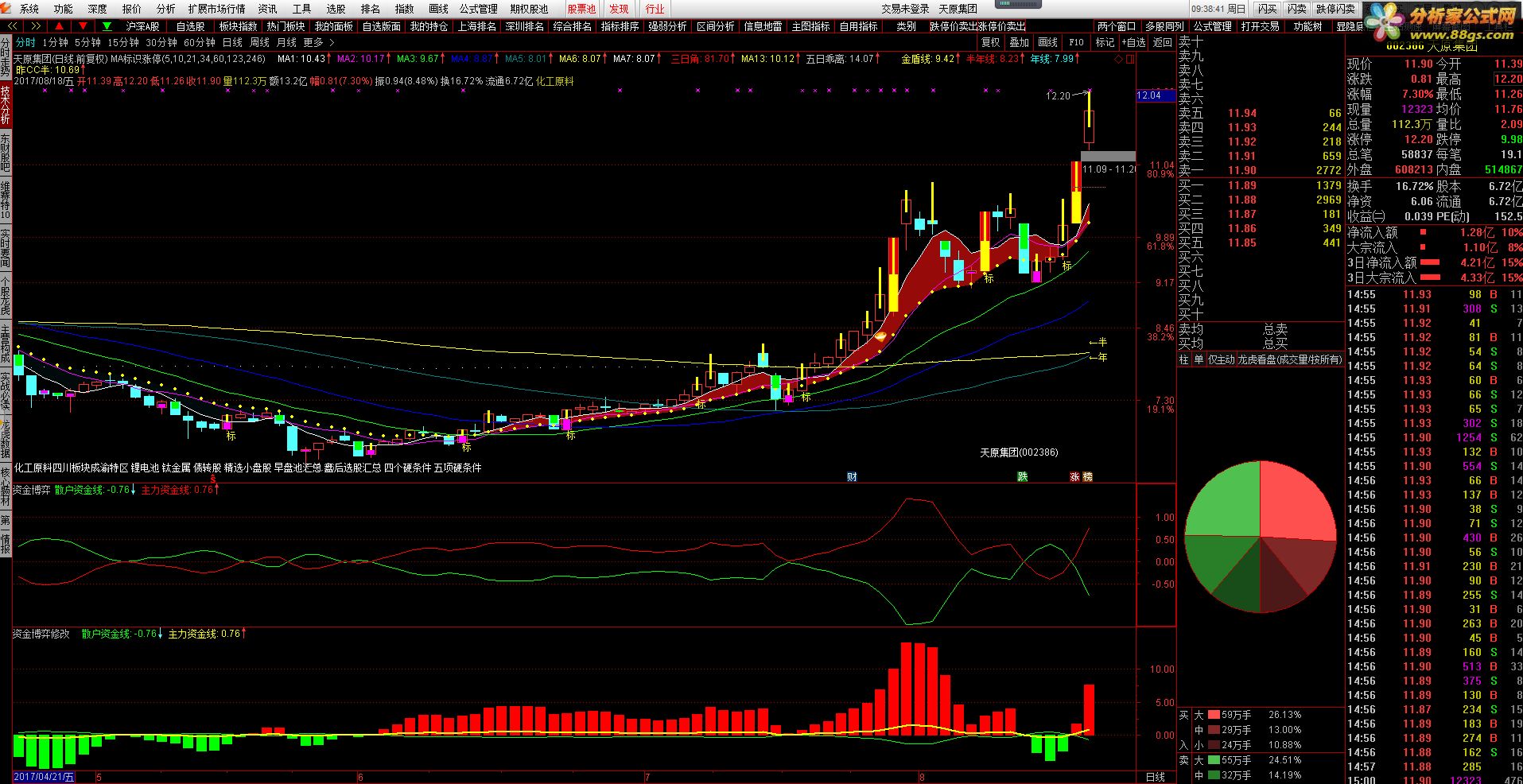This screenshot has width=1523, height=784.
Task: Click the 行业 red button
Action: tap(655, 9)
